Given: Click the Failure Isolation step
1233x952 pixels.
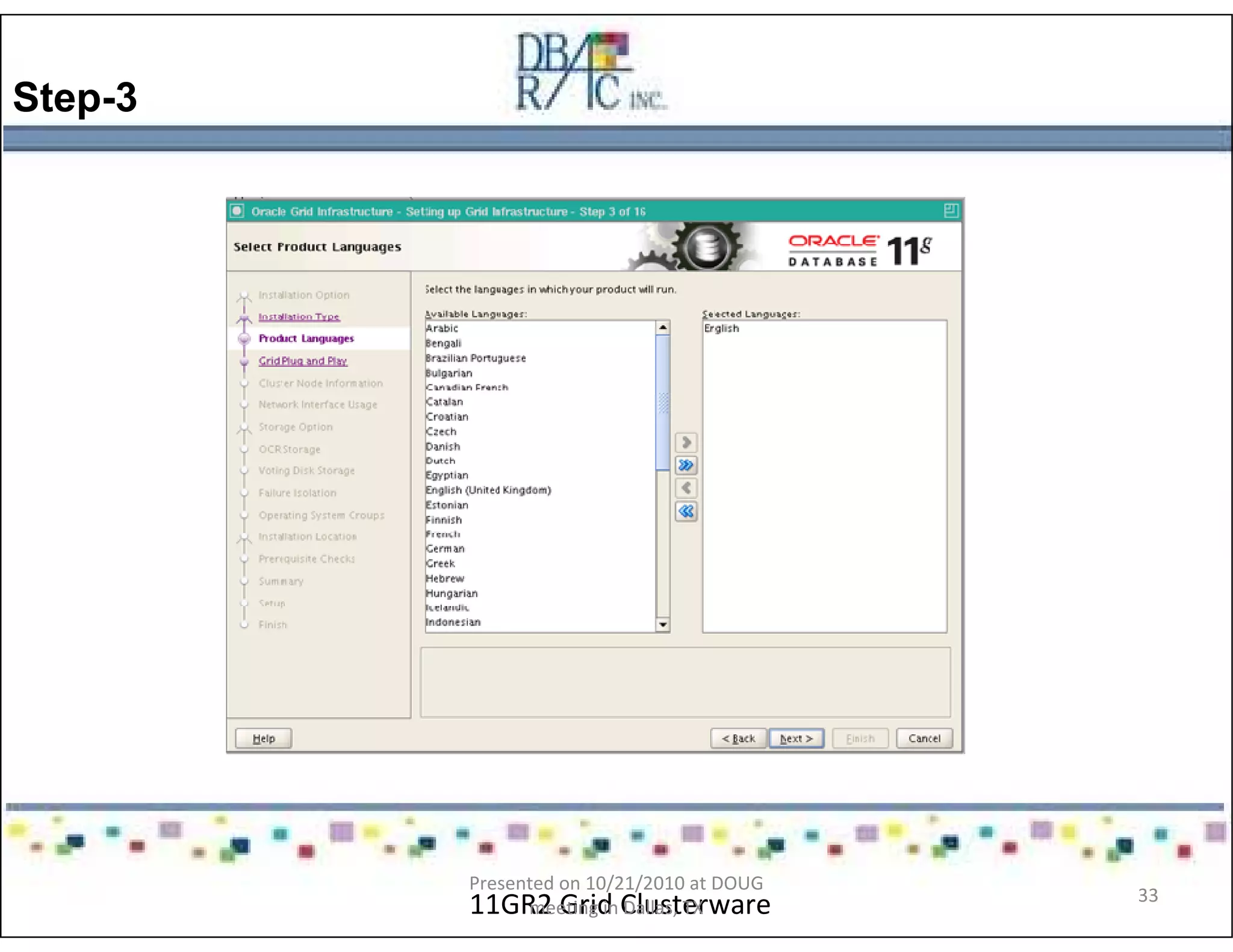Looking at the screenshot, I should point(297,493).
